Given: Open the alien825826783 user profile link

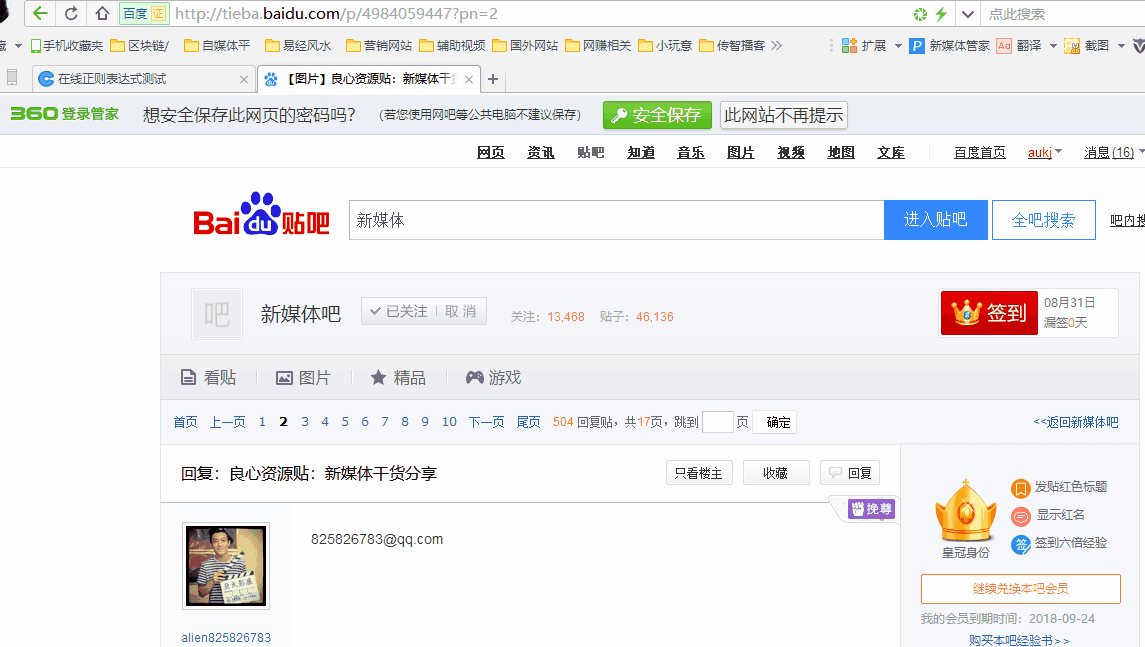Looking at the screenshot, I should tap(226, 638).
